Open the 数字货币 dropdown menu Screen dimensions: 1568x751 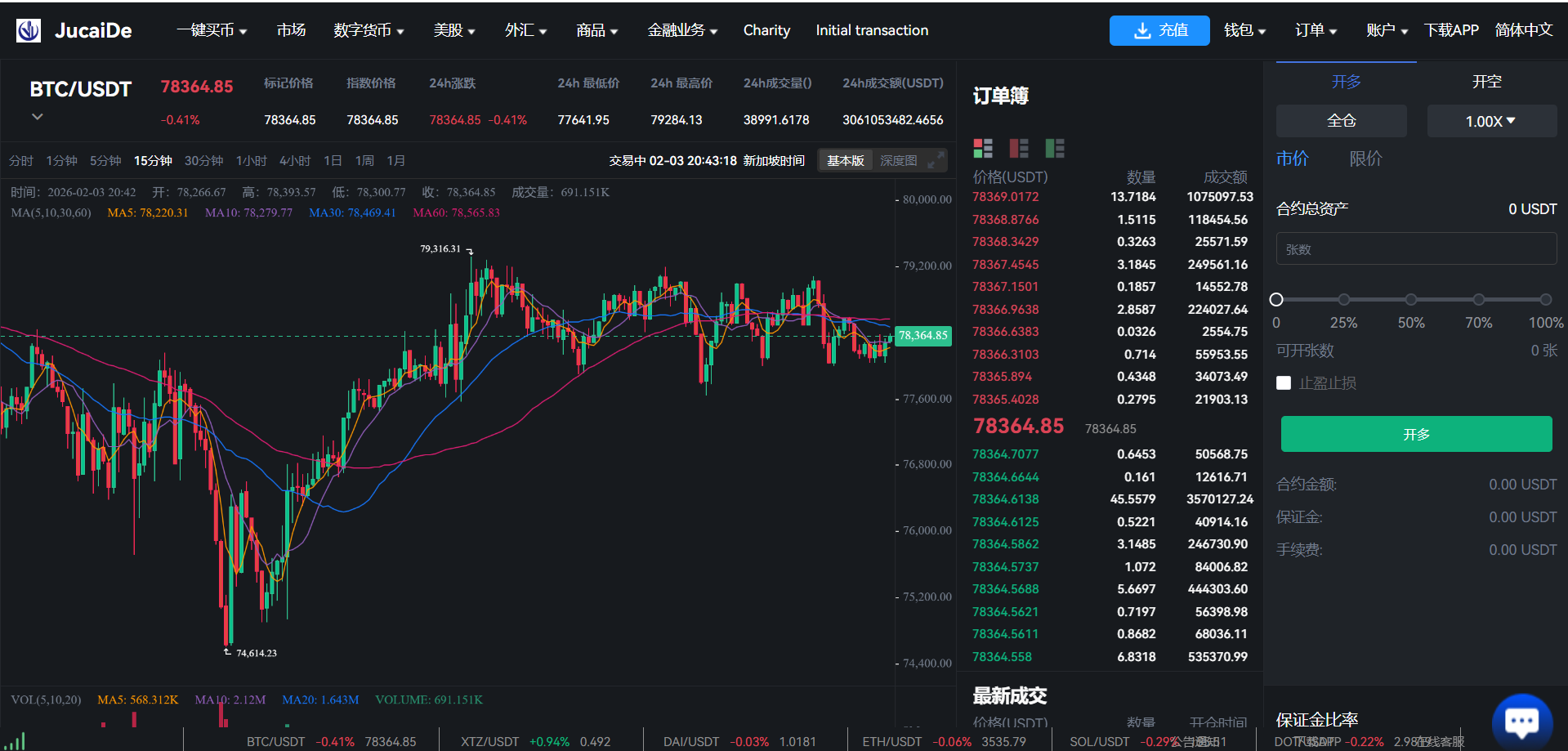pyautogui.click(x=369, y=31)
